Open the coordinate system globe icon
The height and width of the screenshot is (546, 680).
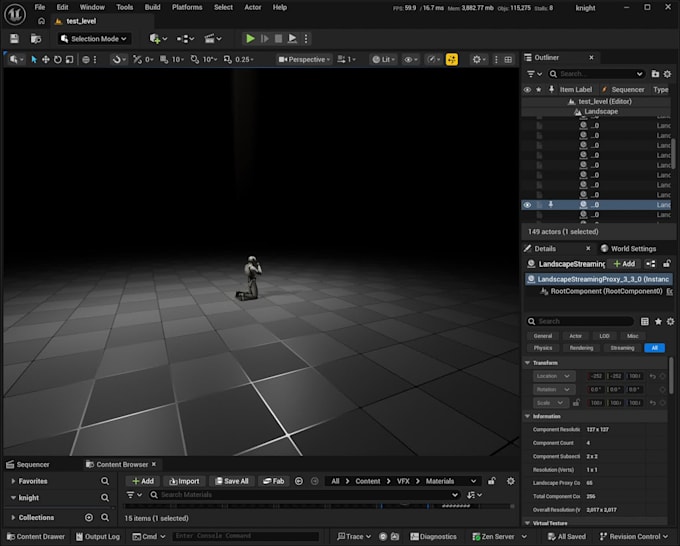pos(86,59)
